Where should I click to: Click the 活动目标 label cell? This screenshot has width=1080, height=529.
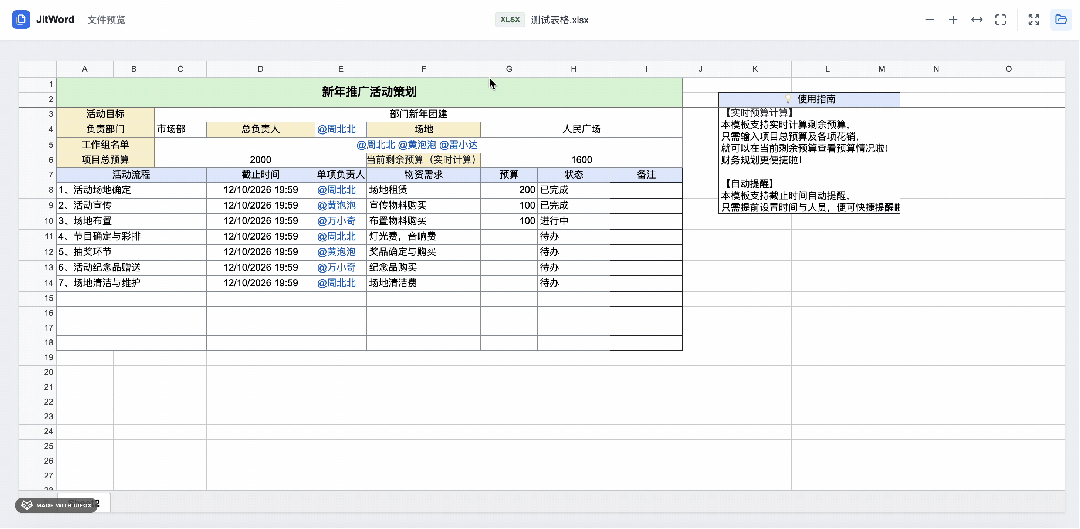(105, 114)
